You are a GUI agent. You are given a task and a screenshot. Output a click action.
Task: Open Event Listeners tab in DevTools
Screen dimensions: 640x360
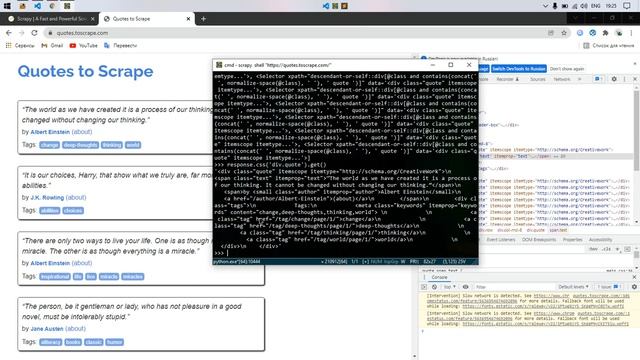coord(501,240)
